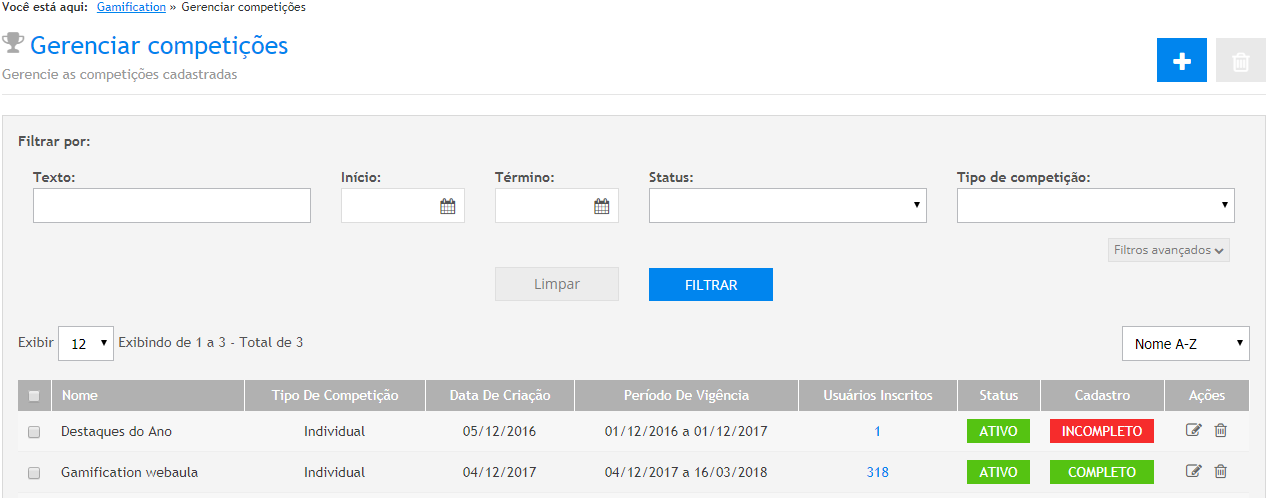Edit the Gamification webaula competition
Viewport: 1273px width, 498px height.
[x=1193, y=472]
